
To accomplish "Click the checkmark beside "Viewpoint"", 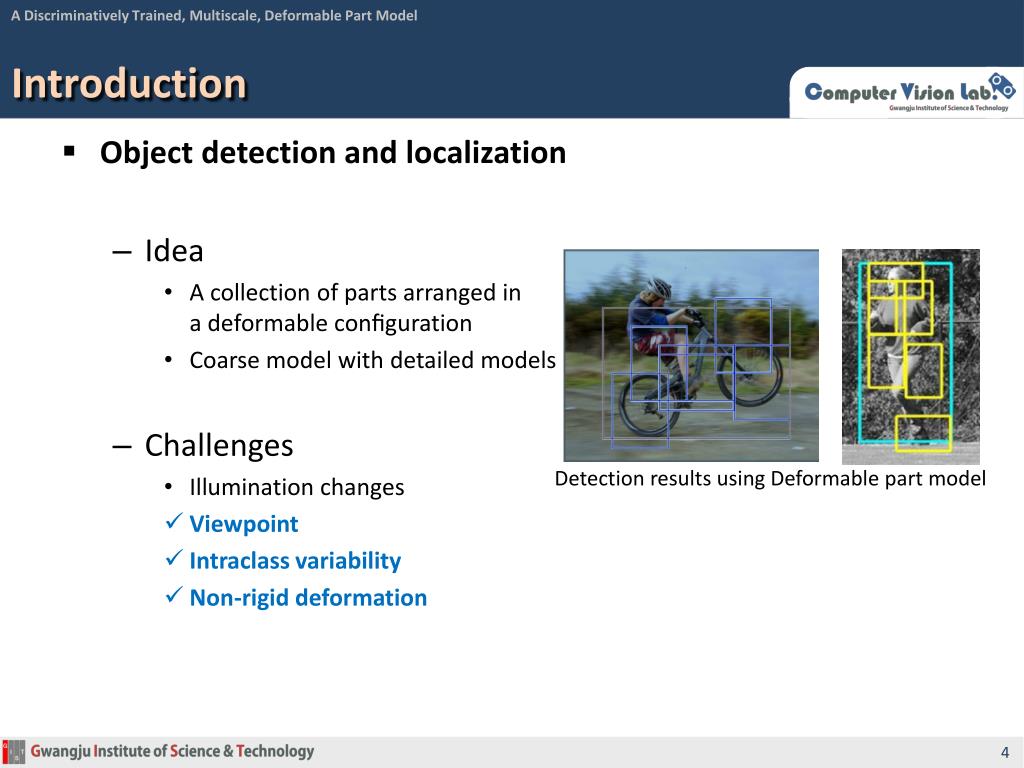I will tap(174, 521).
